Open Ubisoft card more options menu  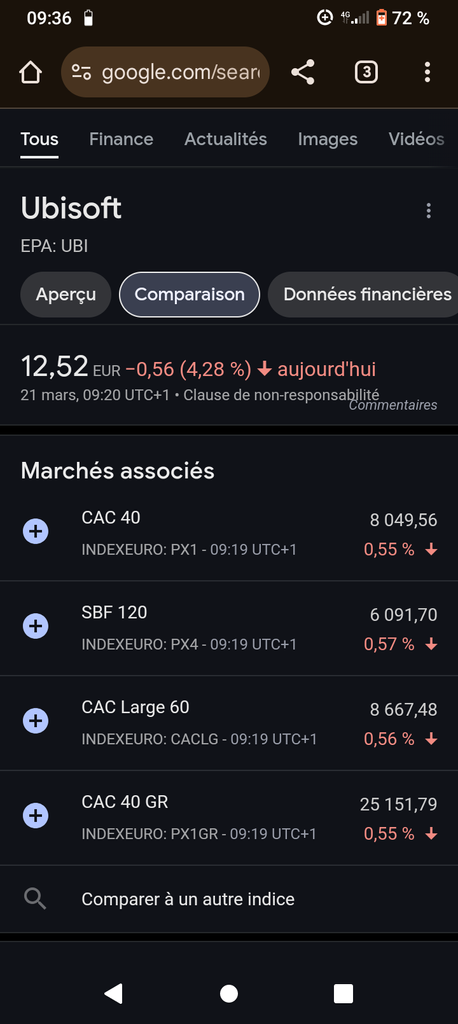[x=429, y=210]
